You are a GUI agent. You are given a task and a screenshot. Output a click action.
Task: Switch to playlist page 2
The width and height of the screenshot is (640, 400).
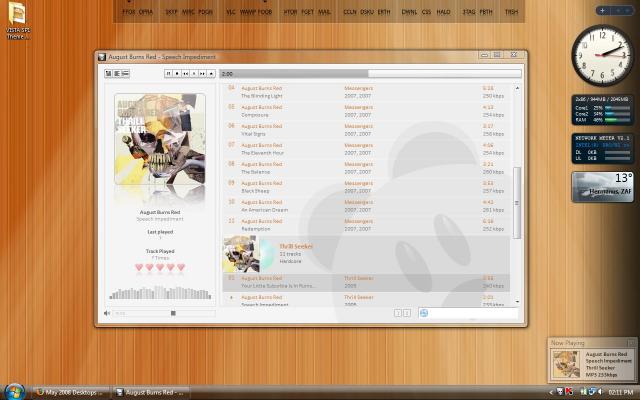coord(407,313)
